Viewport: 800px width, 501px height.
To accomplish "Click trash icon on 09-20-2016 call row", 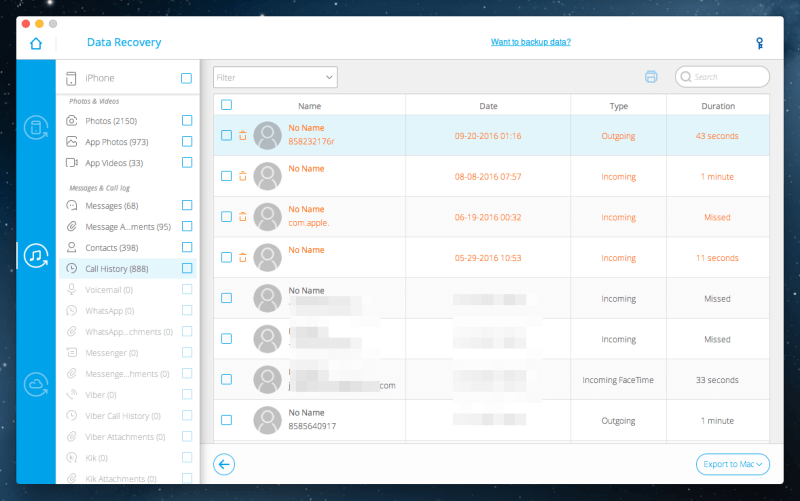I will 242,136.
